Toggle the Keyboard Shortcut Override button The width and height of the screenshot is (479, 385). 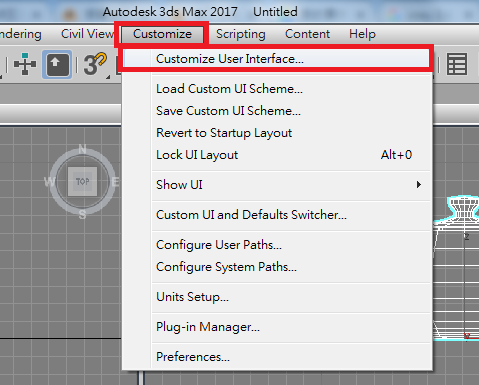pos(57,64)
